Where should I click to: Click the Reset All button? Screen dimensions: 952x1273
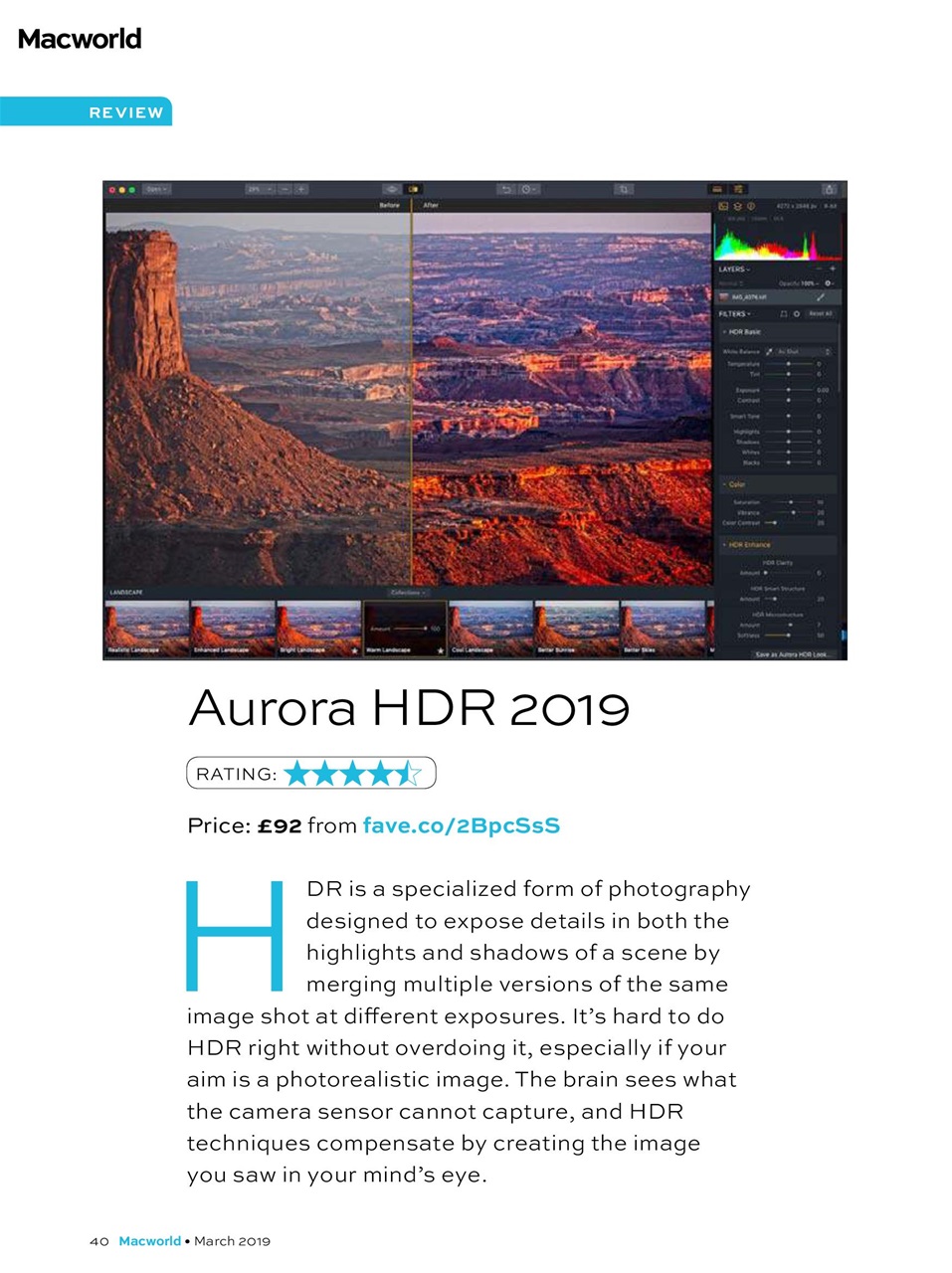click(822, 314)
